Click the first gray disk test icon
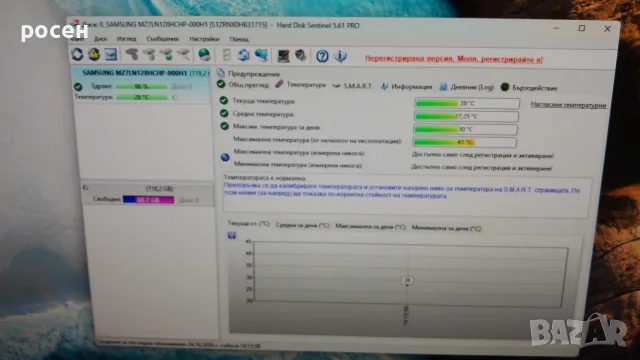 pos(131,54)
